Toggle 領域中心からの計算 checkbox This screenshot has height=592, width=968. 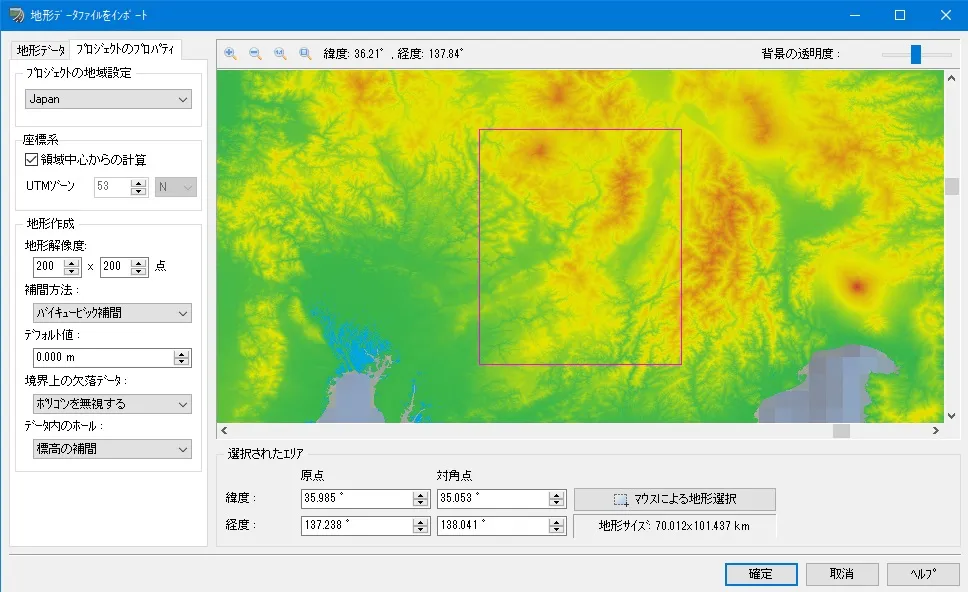(x=31, y=159)
